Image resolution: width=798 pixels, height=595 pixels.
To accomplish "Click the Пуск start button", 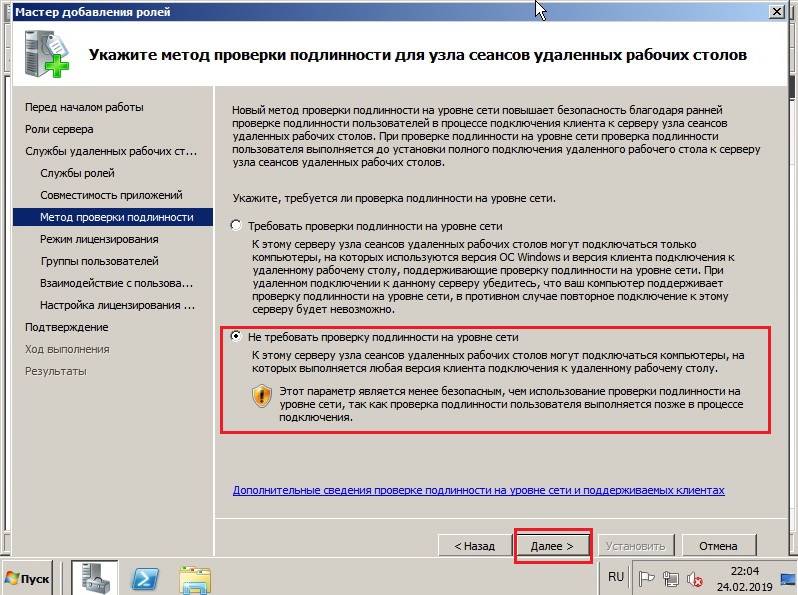I will [29, 578].
